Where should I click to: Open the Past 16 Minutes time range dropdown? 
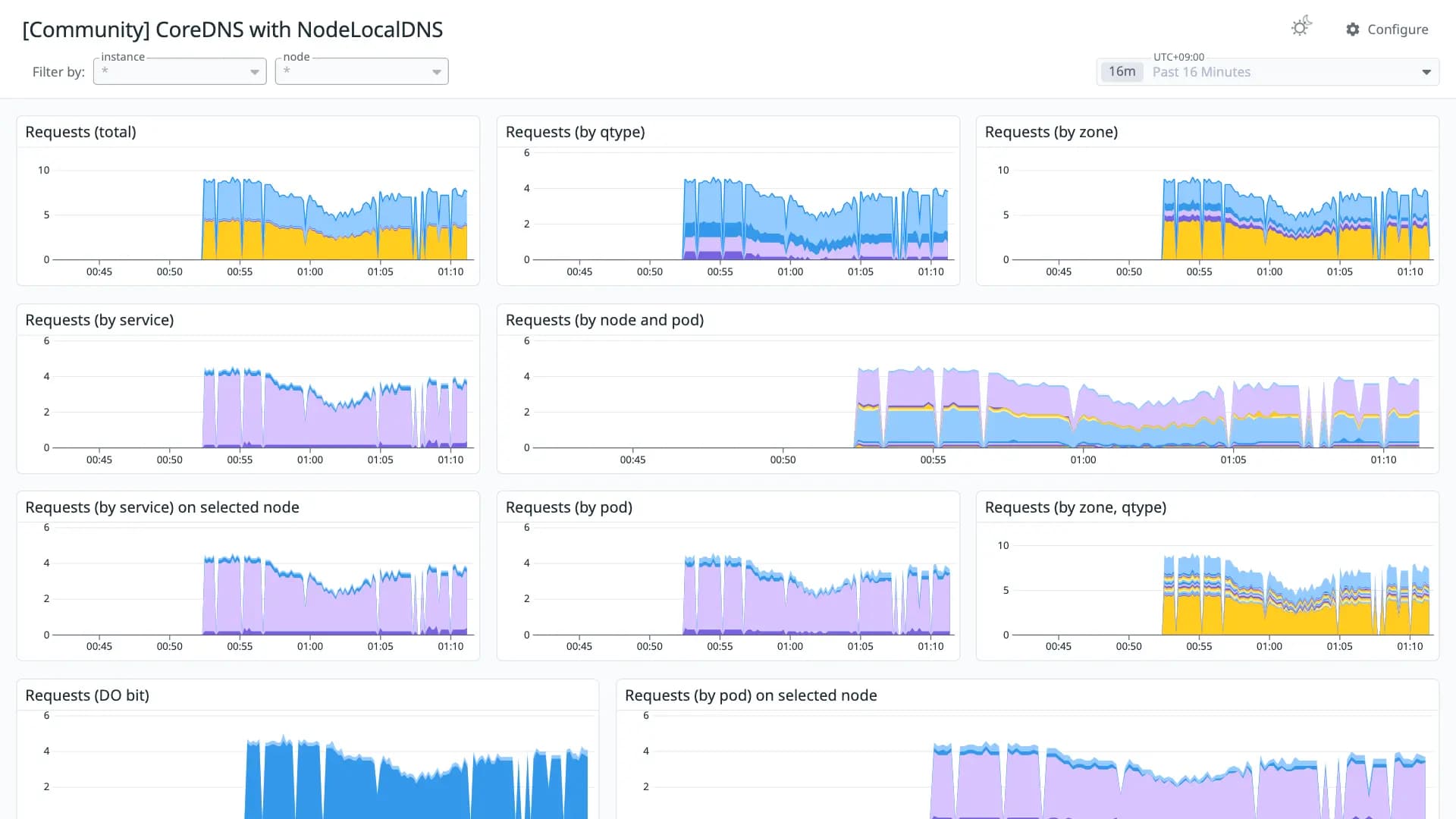(1268, 72)
